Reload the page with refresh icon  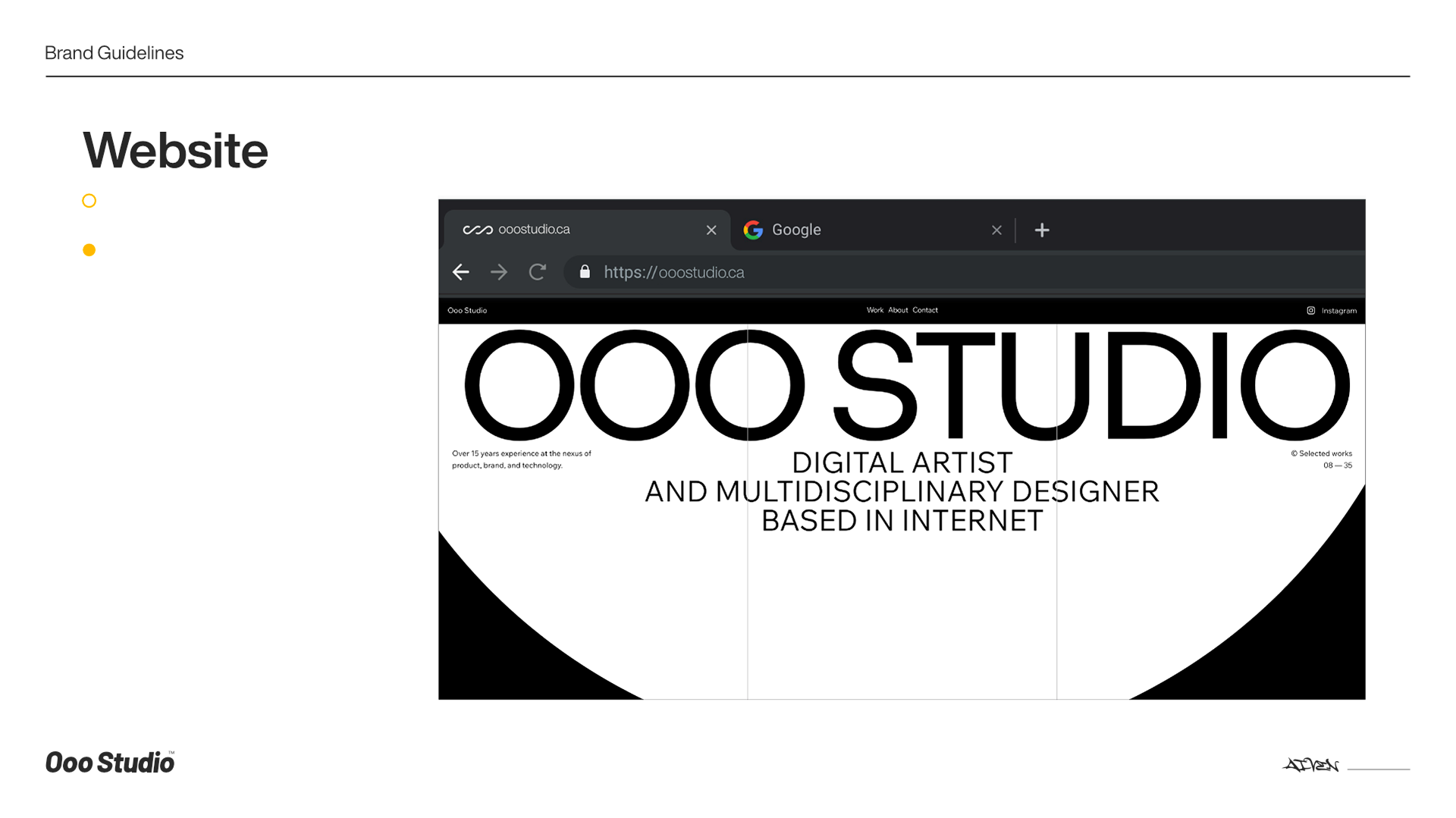point(538,272)
